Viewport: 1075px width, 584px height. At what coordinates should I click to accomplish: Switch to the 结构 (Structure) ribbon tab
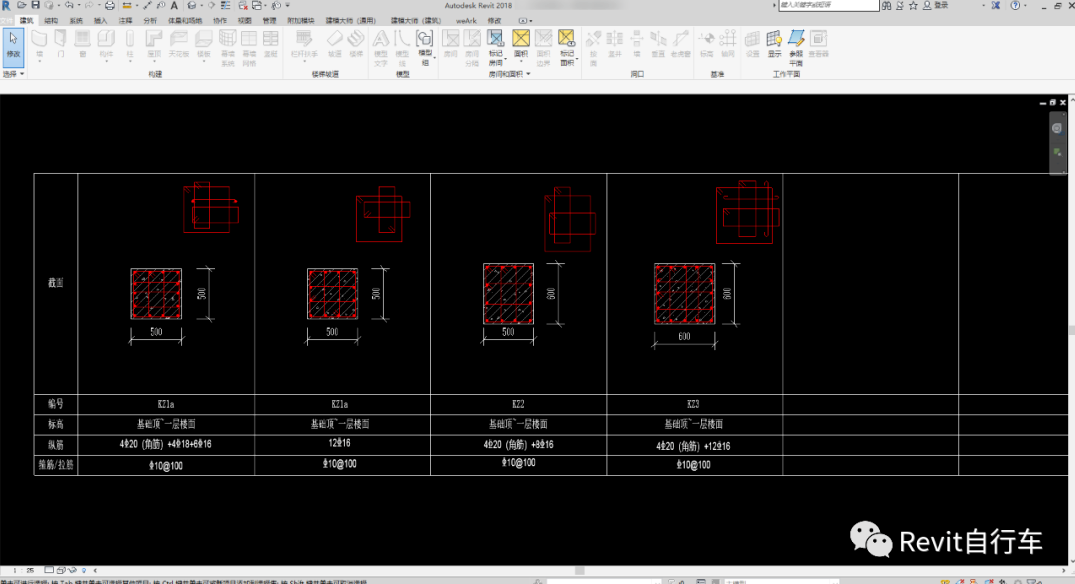(51, 21)
